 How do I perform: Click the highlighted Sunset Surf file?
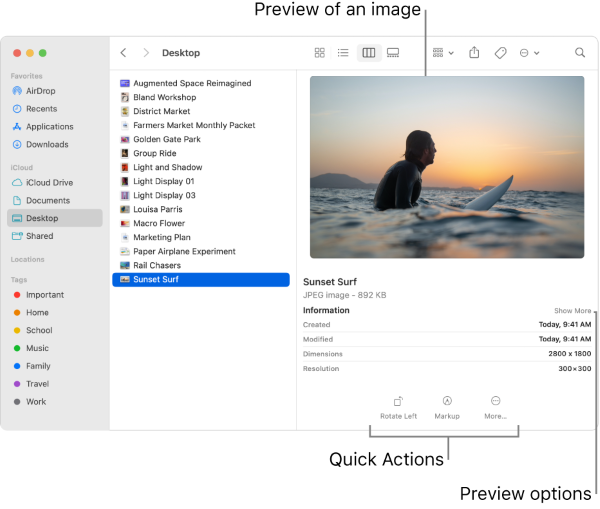(201, 280)
